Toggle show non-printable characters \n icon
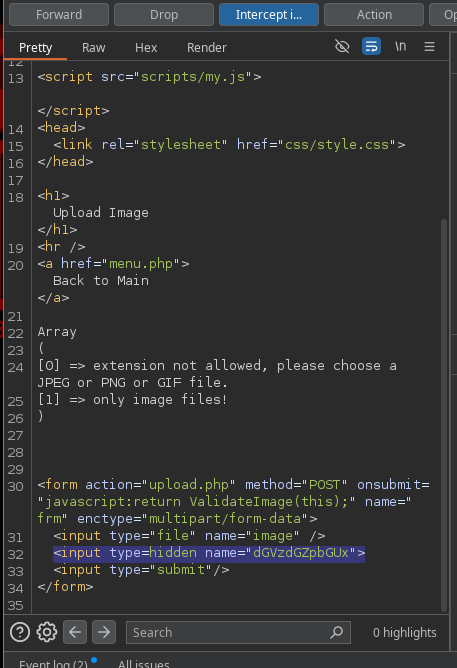Image resolution: width=457 pixels, height=668 pixels. point(400,46)
